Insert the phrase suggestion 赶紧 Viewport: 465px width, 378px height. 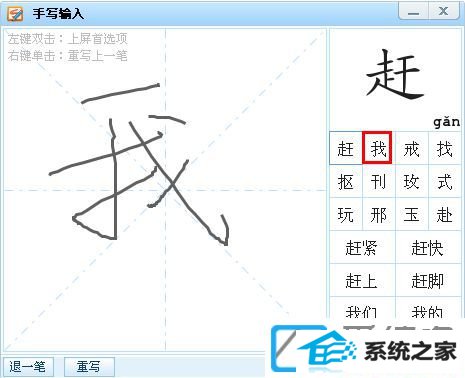point(362,247)
